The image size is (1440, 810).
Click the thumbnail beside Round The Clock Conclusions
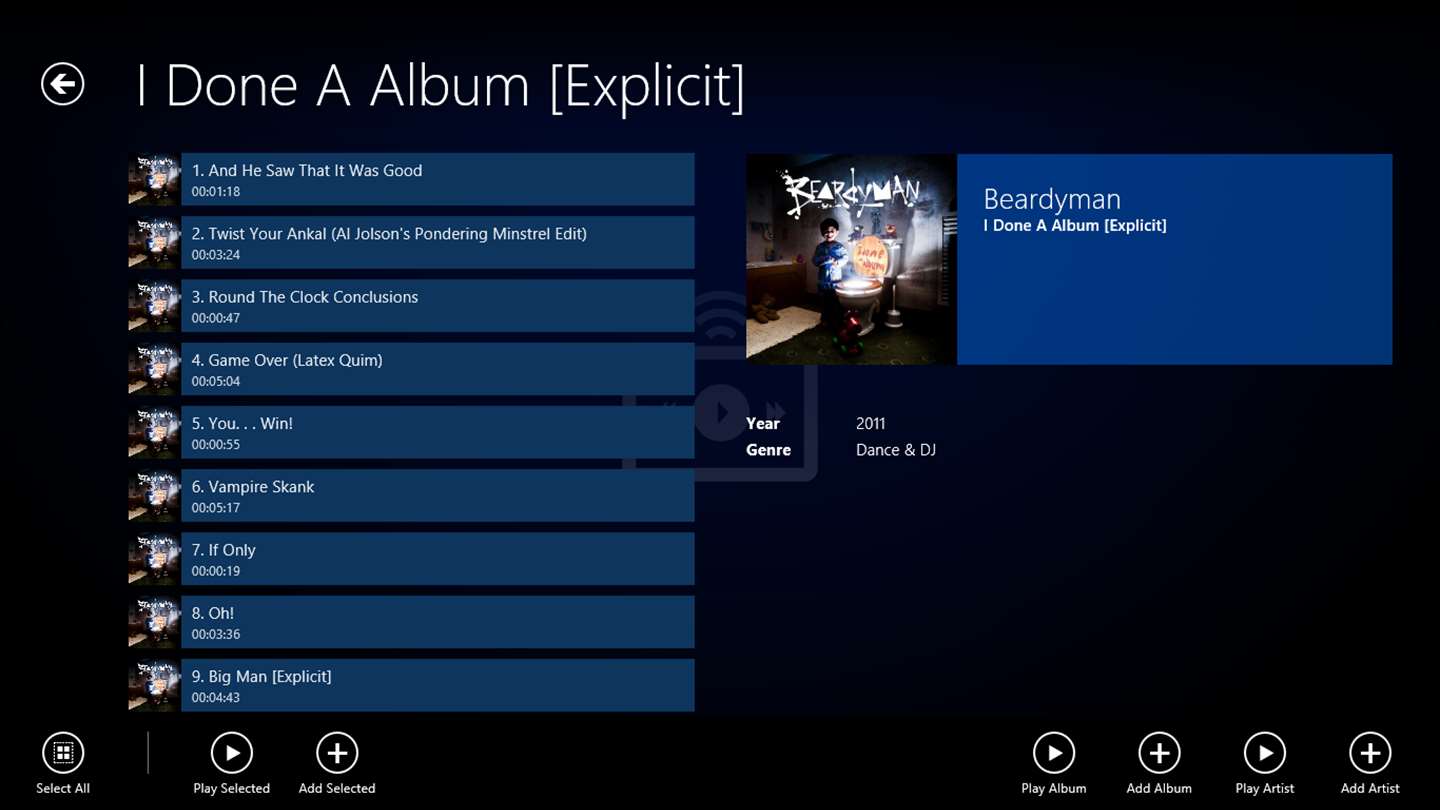click(154, 305)
